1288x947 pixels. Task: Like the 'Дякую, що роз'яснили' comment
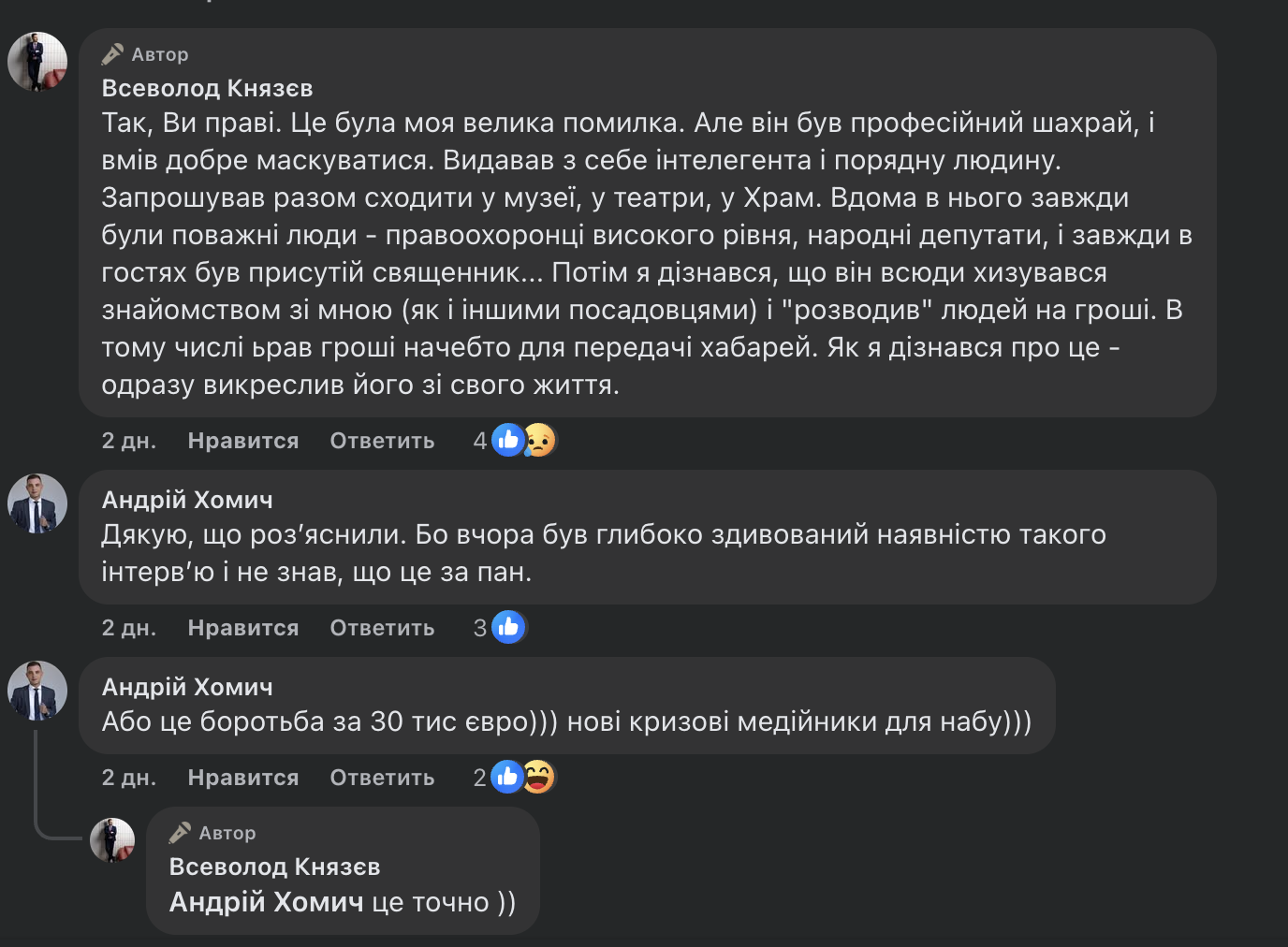click(x=242, y=628)
